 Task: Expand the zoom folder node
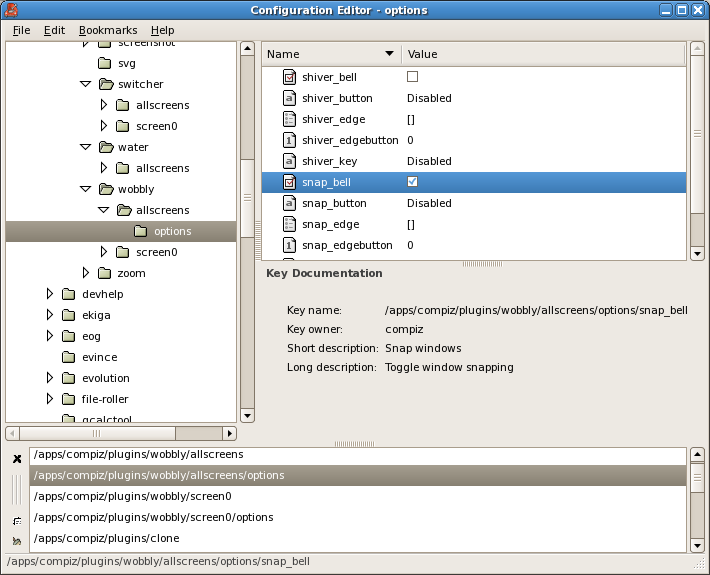click(x=86, y=273)
